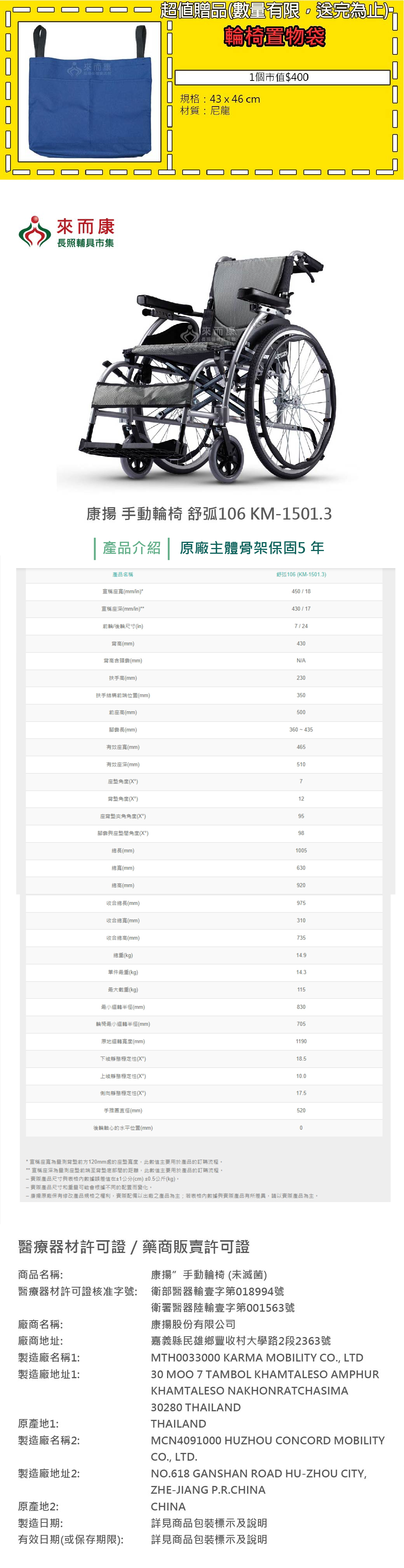Viewport: 404px width, 1568px height.
Task: Click the 總重(kg) row in spec table
Action: point(204,955)
